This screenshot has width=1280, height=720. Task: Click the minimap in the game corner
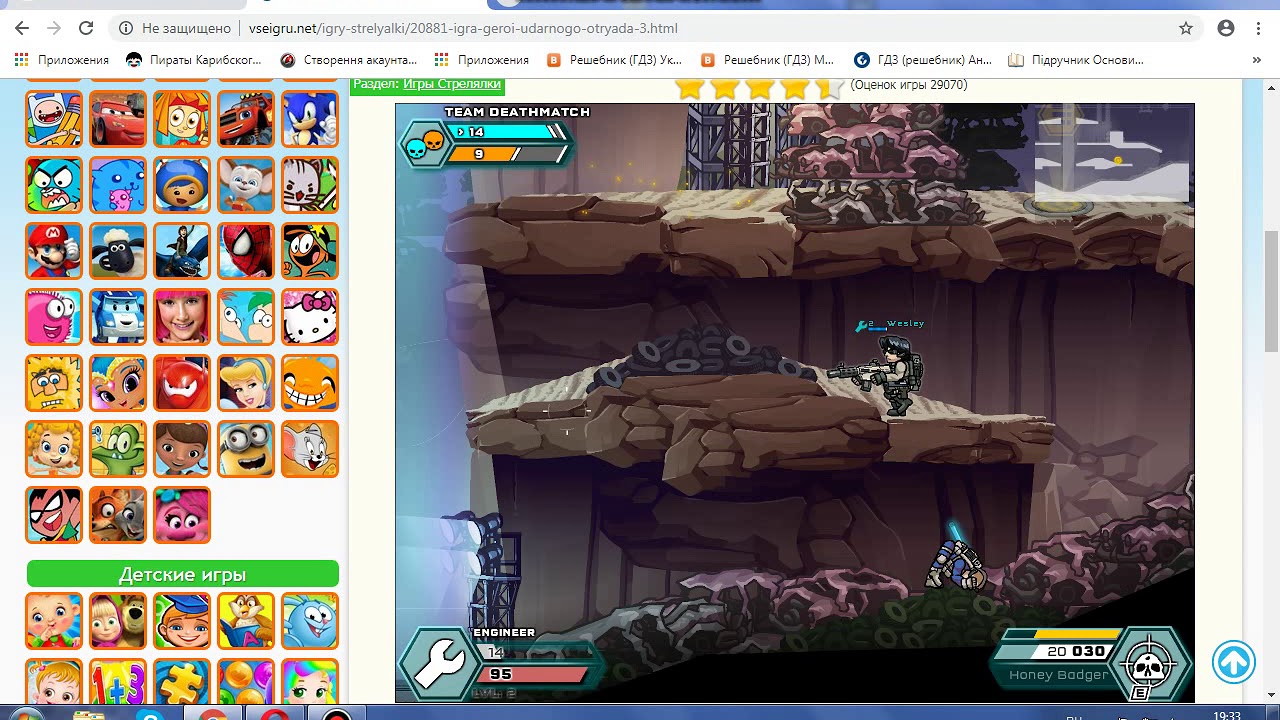(1111, 152)
